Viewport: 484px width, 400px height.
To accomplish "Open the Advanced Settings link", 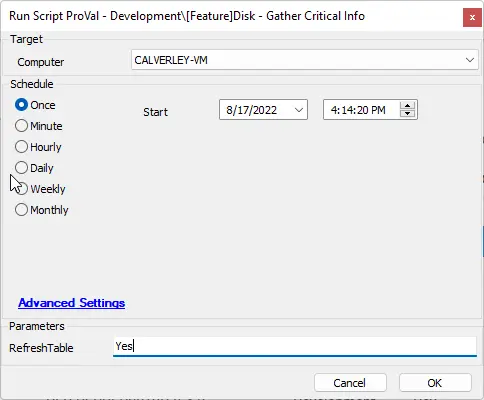I will 72,303.
